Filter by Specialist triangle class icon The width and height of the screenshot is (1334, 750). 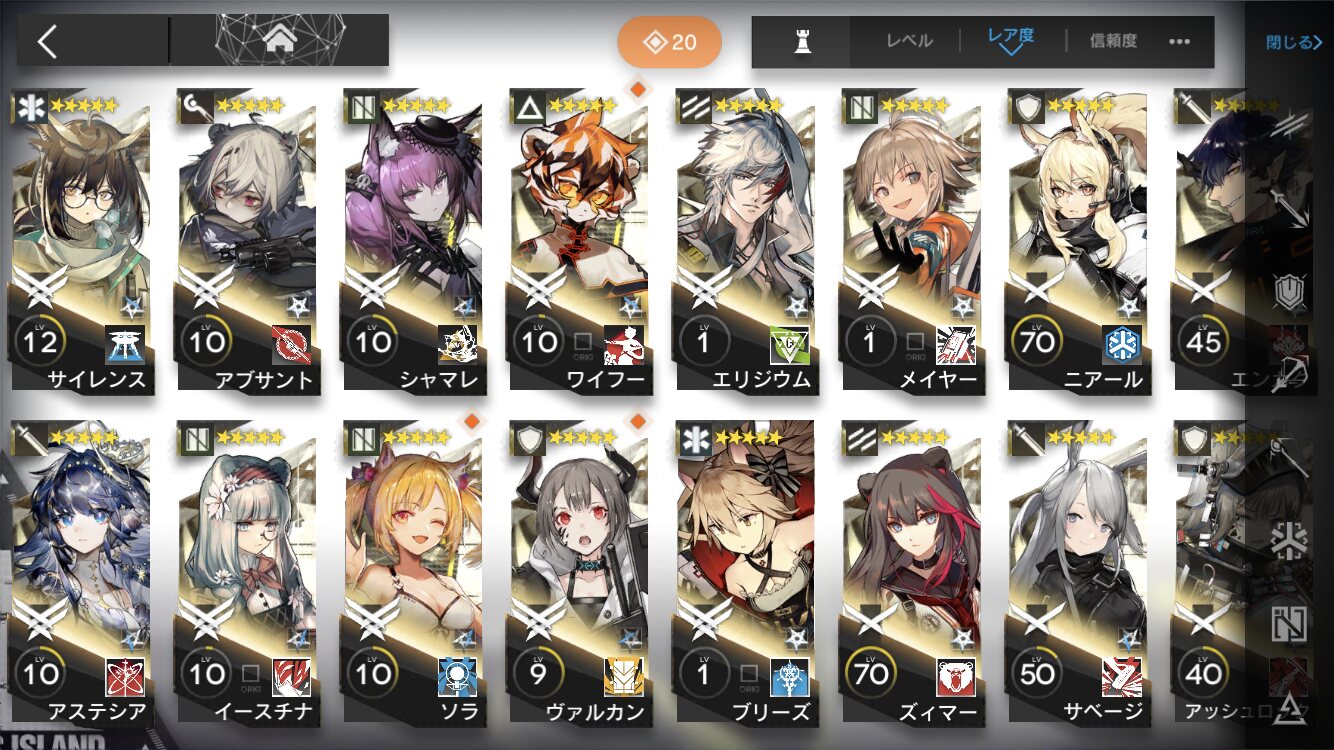point(1290,707)
